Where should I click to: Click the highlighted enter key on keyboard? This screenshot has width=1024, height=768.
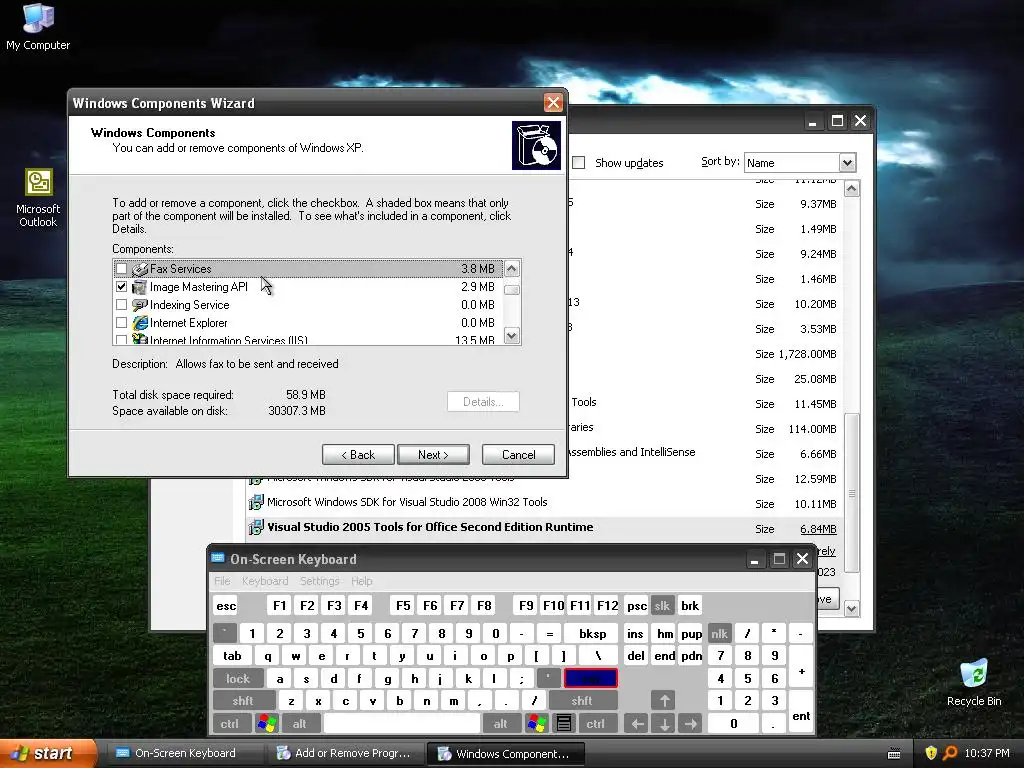(x=590, y=679)
